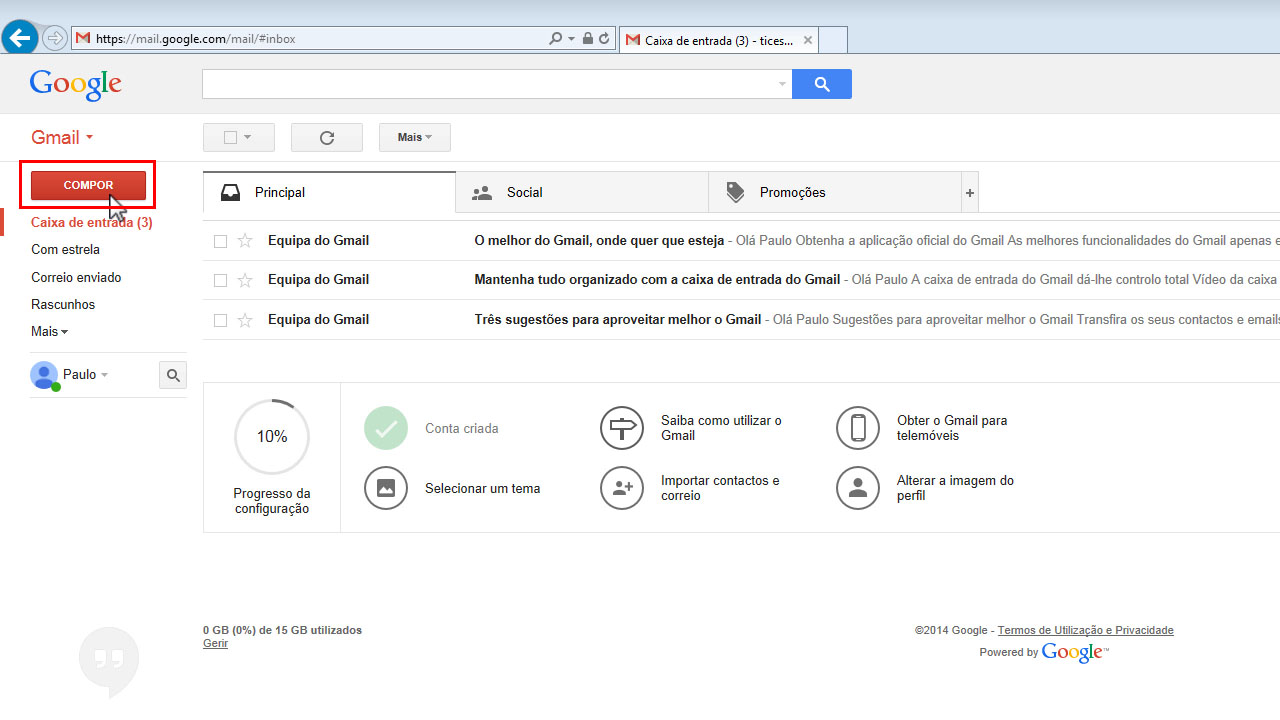This screenshot has height=720, width=1280.
Task: Star the 'O melhor do Gmail' email
Action: coord(245,240)
